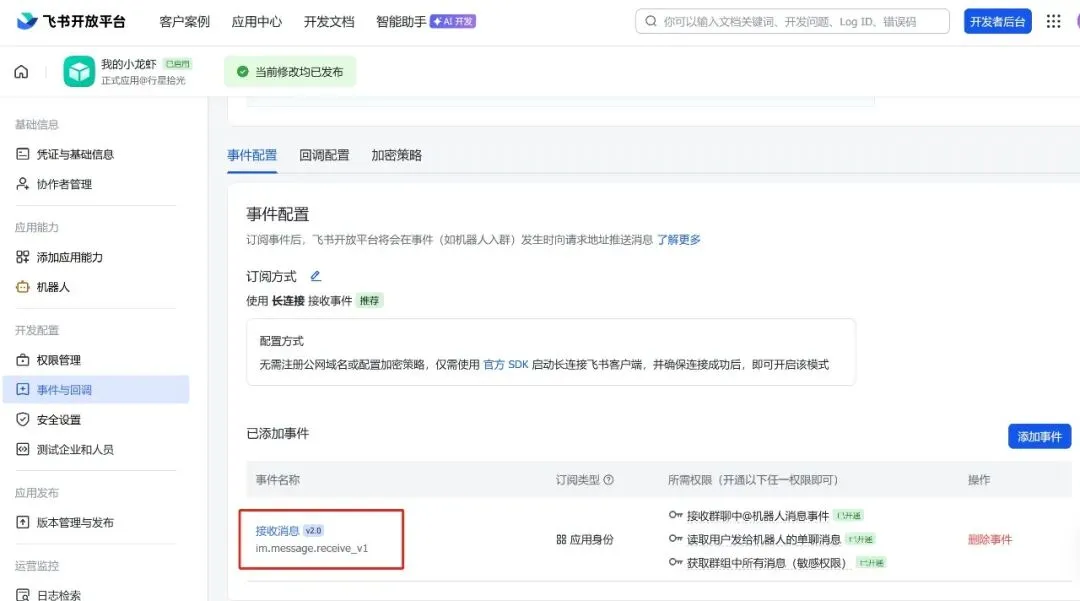Click the 权限管理 sidebar icon

point(23,360)
